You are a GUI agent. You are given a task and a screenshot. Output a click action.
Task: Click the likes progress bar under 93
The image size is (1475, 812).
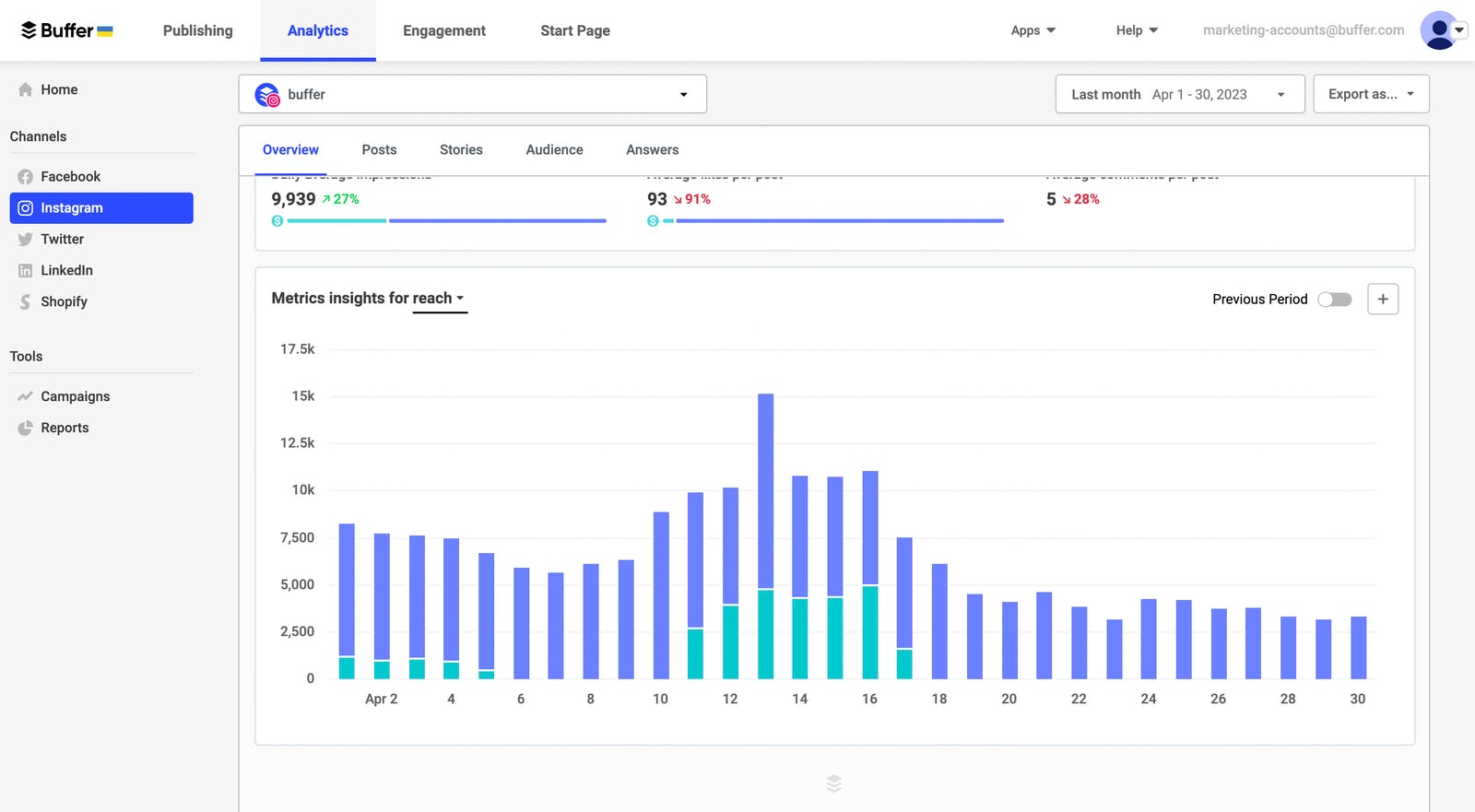833,221
